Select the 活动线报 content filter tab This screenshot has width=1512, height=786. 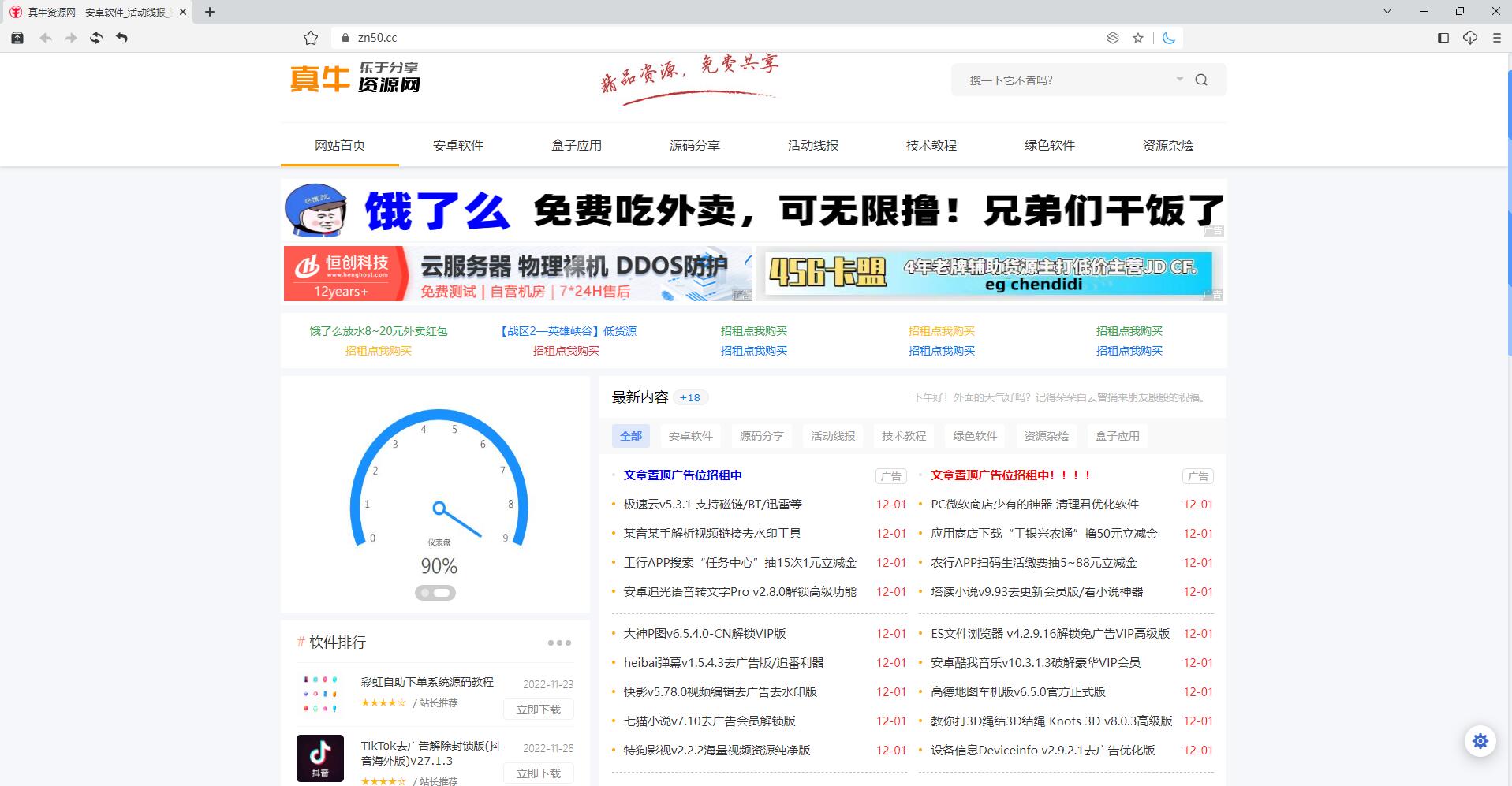[833, 436]
